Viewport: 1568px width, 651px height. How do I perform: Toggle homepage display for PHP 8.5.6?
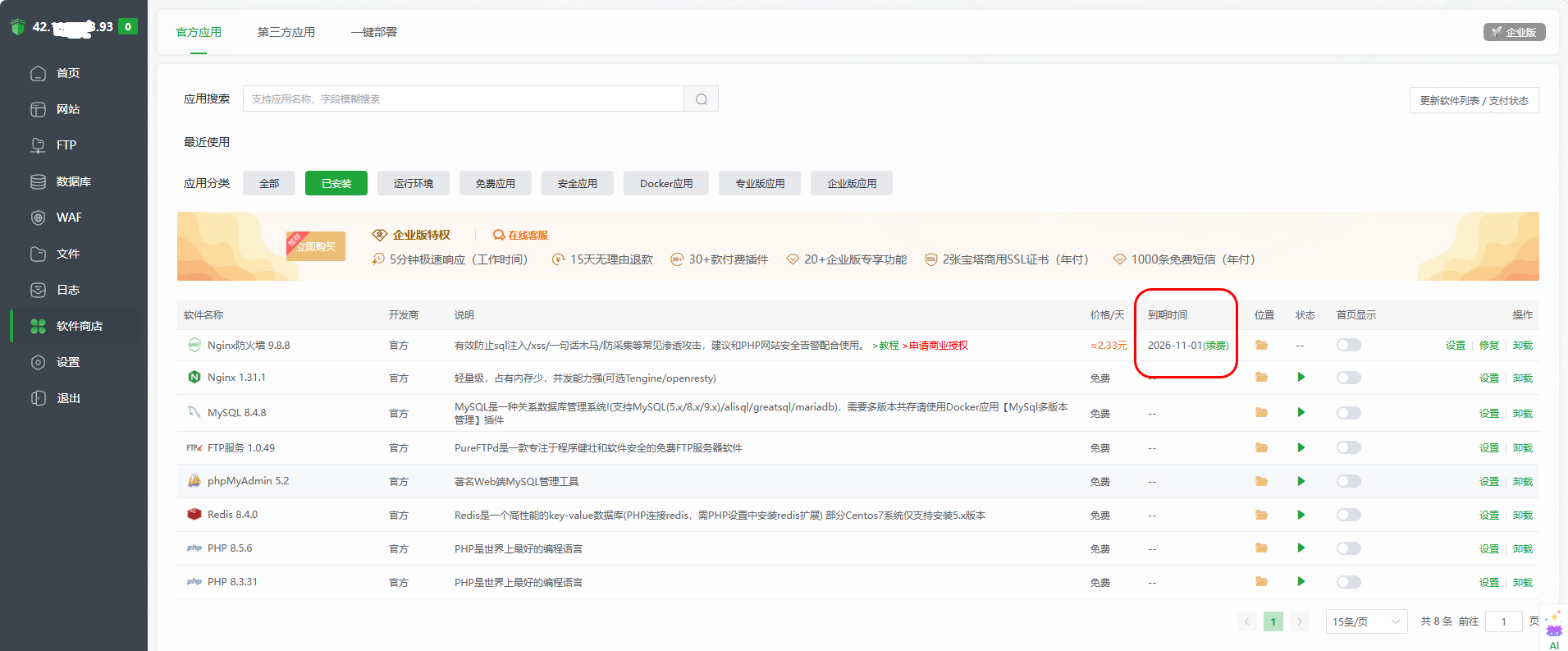coord(1349,548)
